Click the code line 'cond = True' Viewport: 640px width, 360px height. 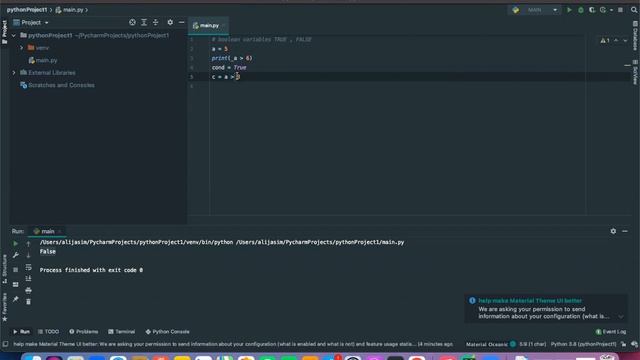[229, 68]
